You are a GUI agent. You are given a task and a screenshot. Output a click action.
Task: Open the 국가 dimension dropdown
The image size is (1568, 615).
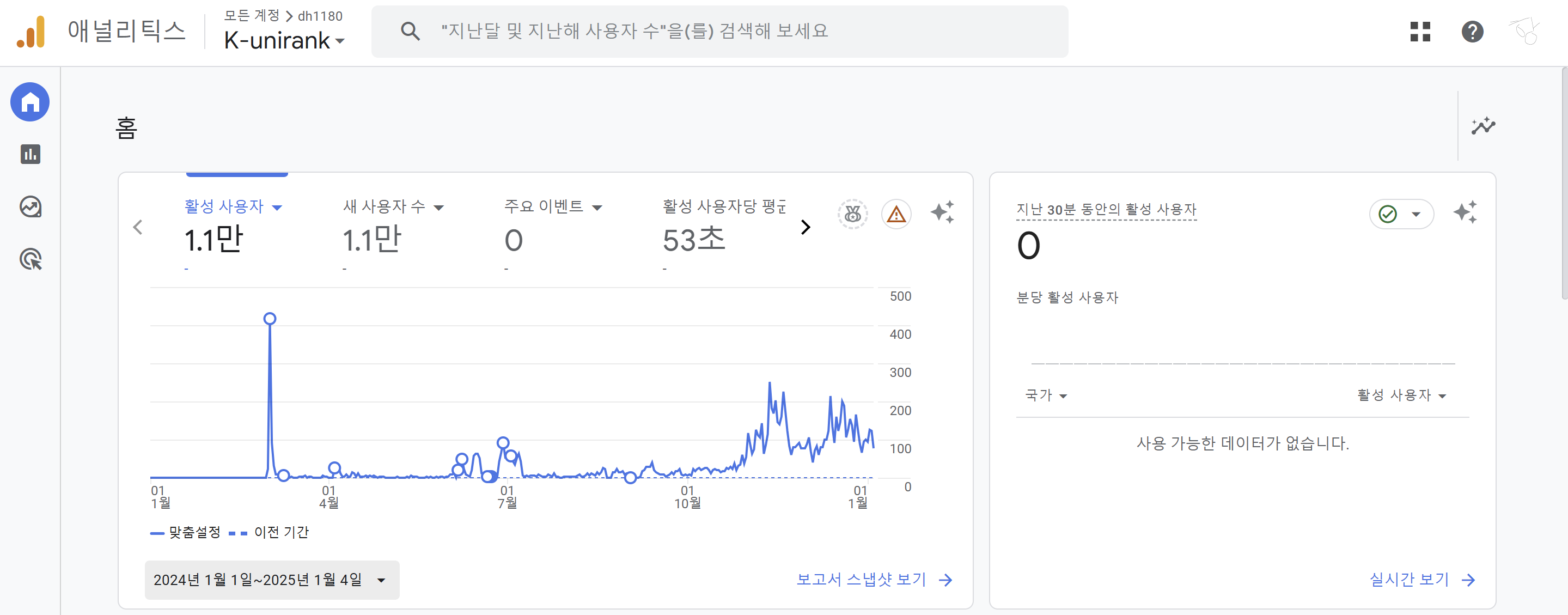[x=1045, y=395]
